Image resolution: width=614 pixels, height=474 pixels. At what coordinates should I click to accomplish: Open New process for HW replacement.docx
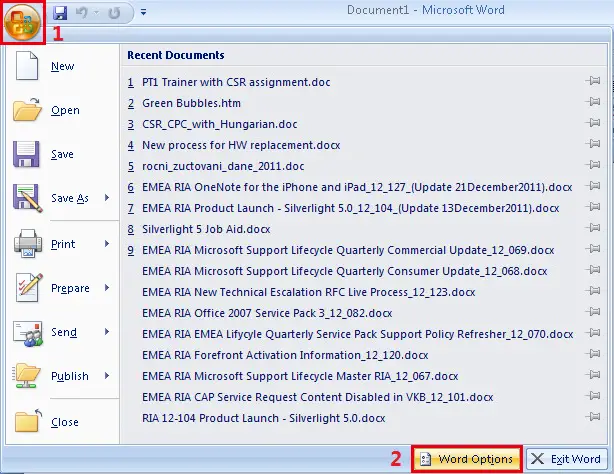click(241, 145)
